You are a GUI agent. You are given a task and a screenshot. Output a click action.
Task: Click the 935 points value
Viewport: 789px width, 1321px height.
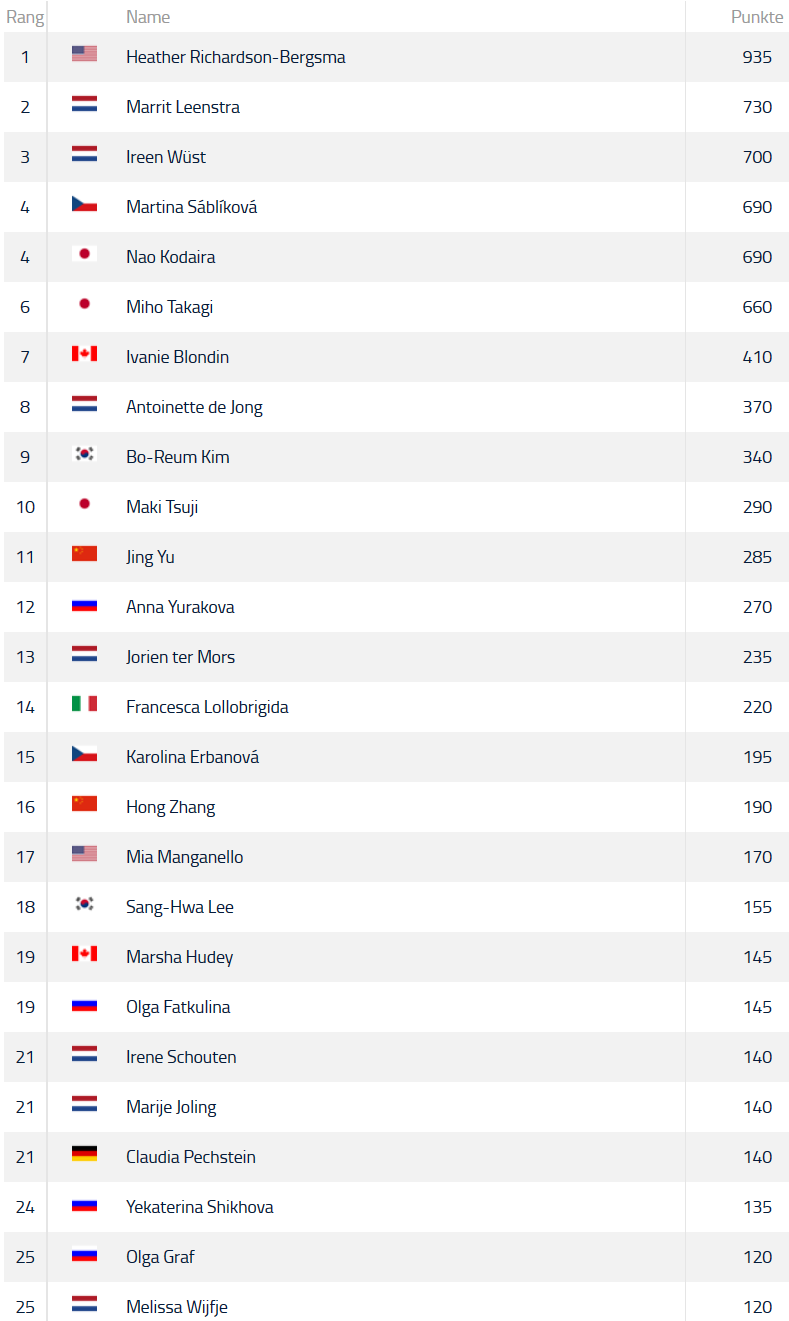pos(757,57)
